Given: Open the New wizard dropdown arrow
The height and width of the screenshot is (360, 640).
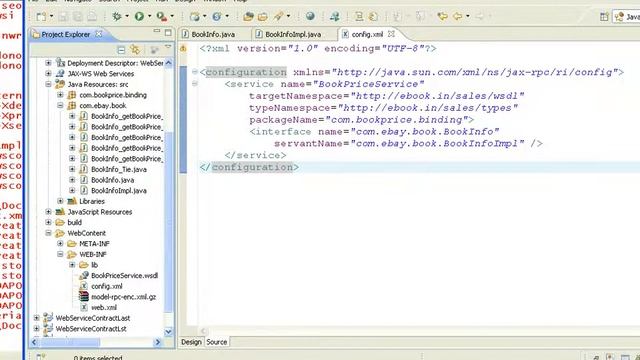Looking at the screenshot, I should pyautogui.click(x=51, y=16).
